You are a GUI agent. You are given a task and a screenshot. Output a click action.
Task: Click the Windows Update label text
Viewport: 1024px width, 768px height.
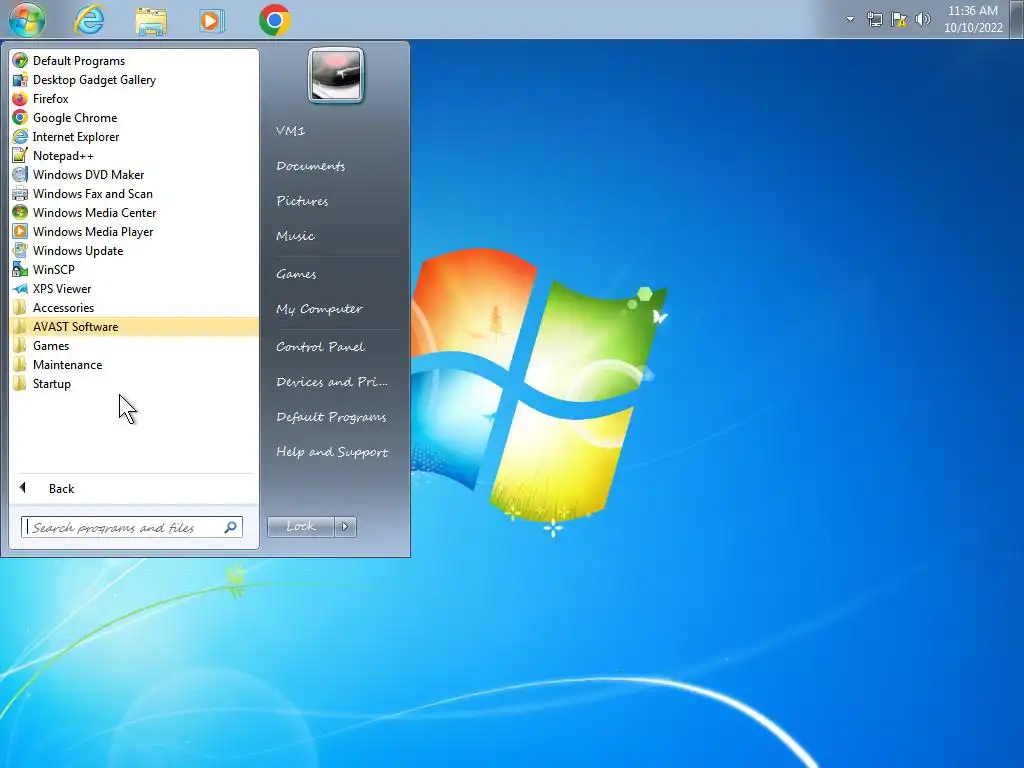point(78,250)
